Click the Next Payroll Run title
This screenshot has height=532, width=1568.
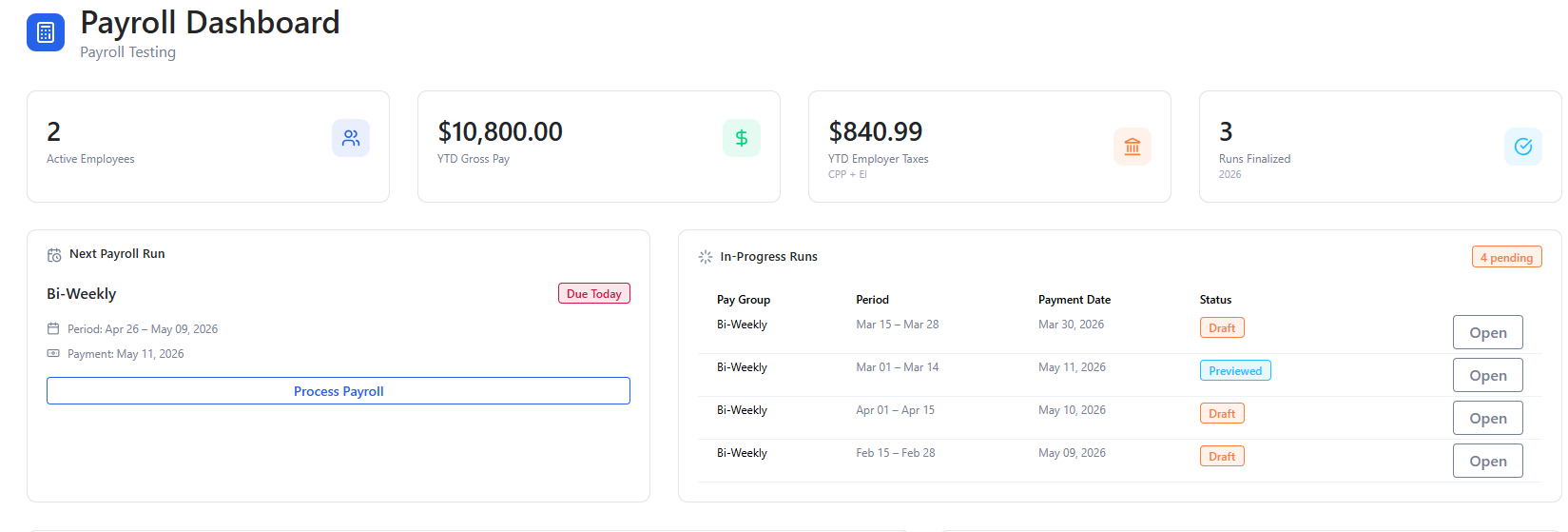click(x=117, y=254)
